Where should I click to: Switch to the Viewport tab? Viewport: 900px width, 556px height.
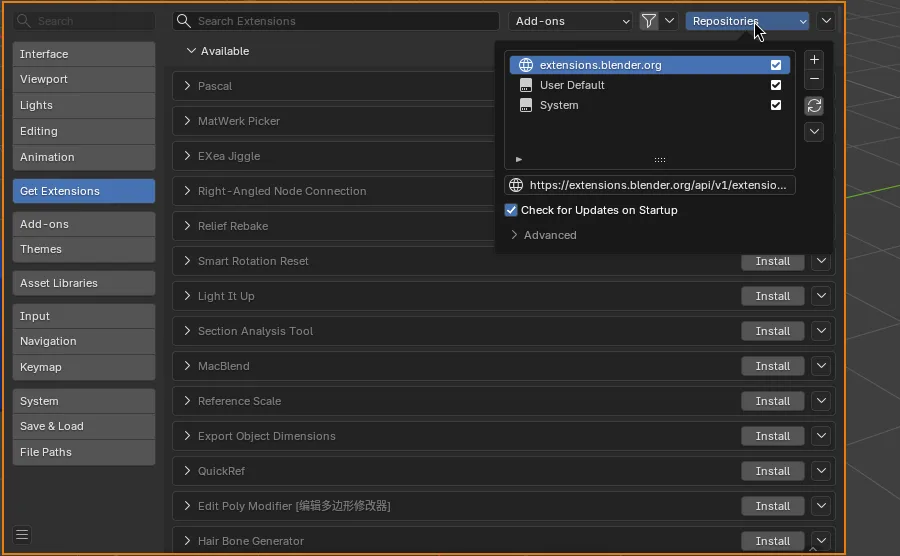[84, 79]
